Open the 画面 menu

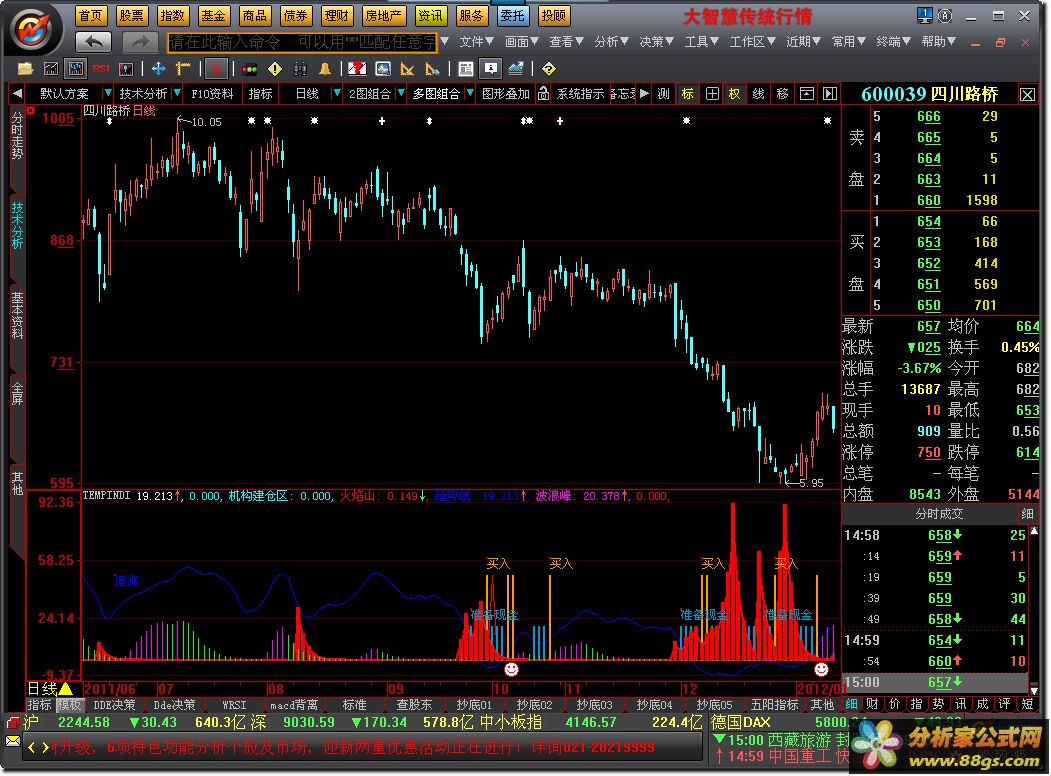coord(521,42)
